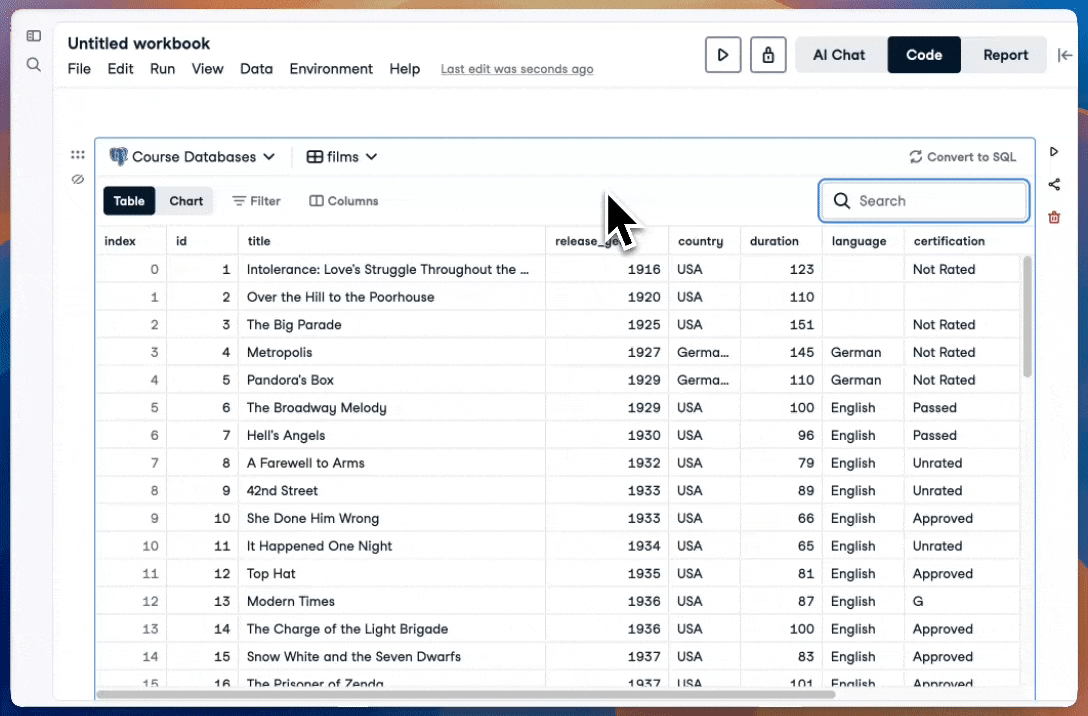Open the Filter options

pos(256,201)
